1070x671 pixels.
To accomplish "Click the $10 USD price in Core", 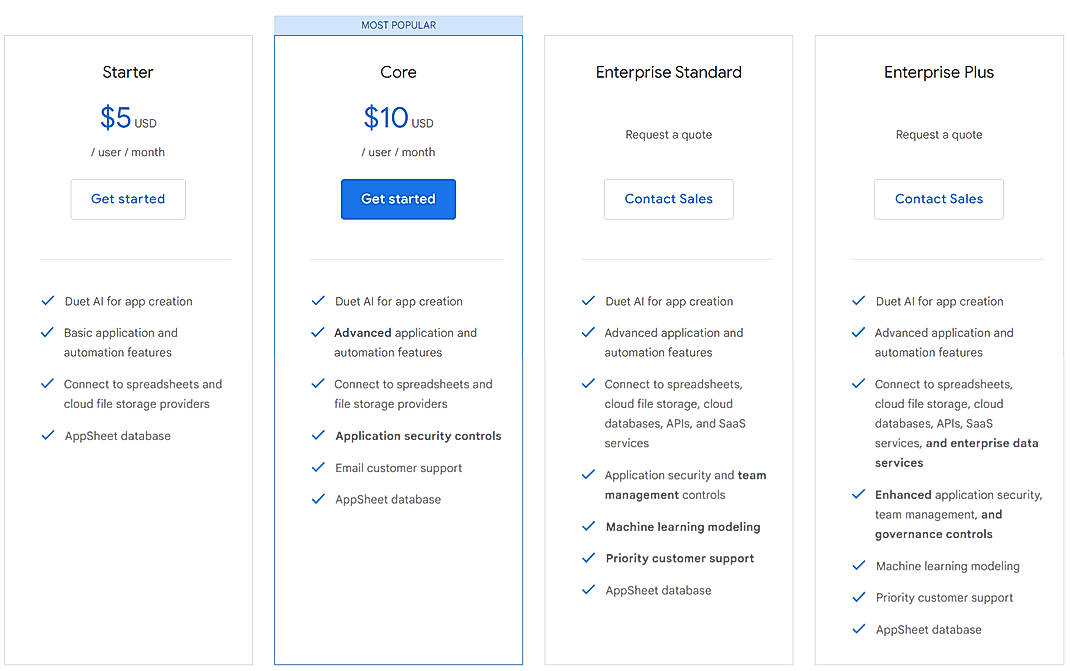I will [x=398, y=117].
